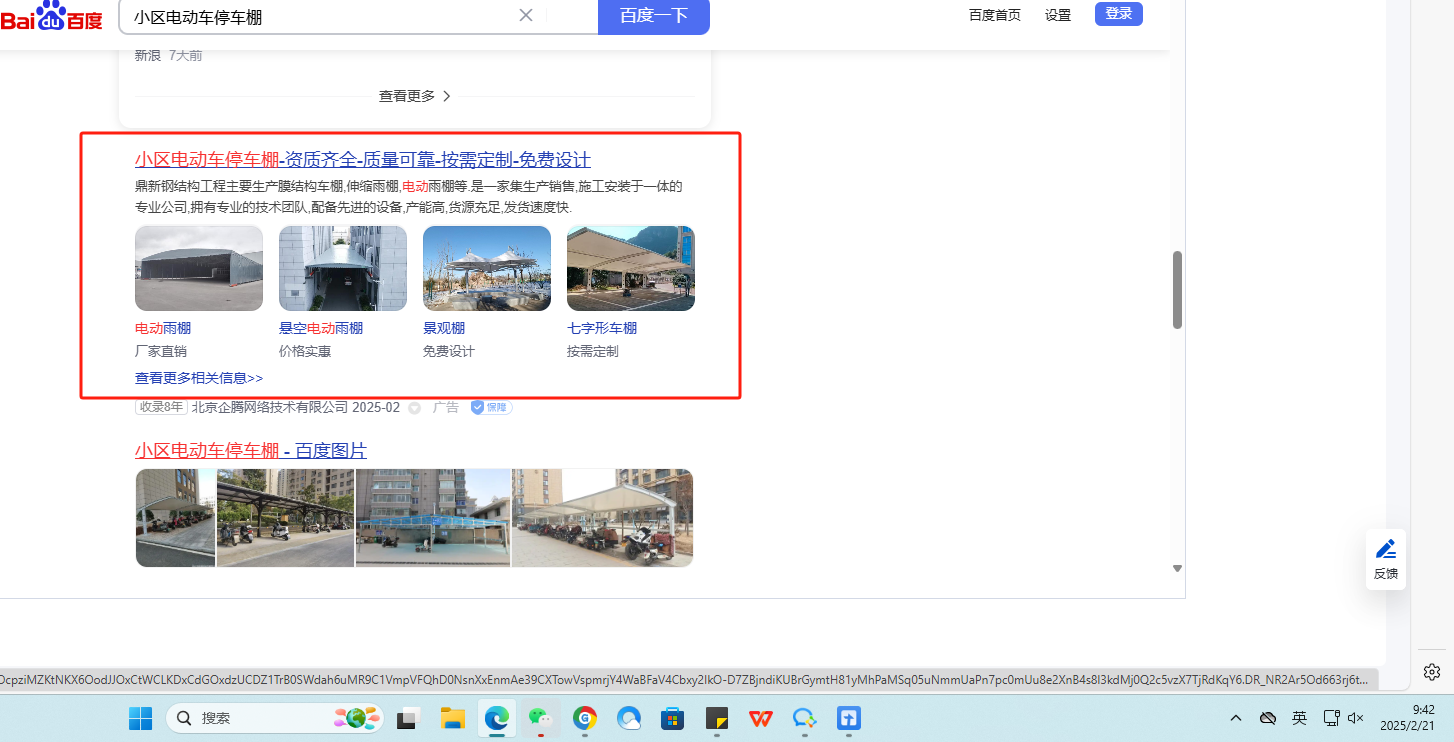The width and height of the screenshot is (1454, 742).
Task: Click the 保障 shield badge
Action: click(x=491, y=408)
